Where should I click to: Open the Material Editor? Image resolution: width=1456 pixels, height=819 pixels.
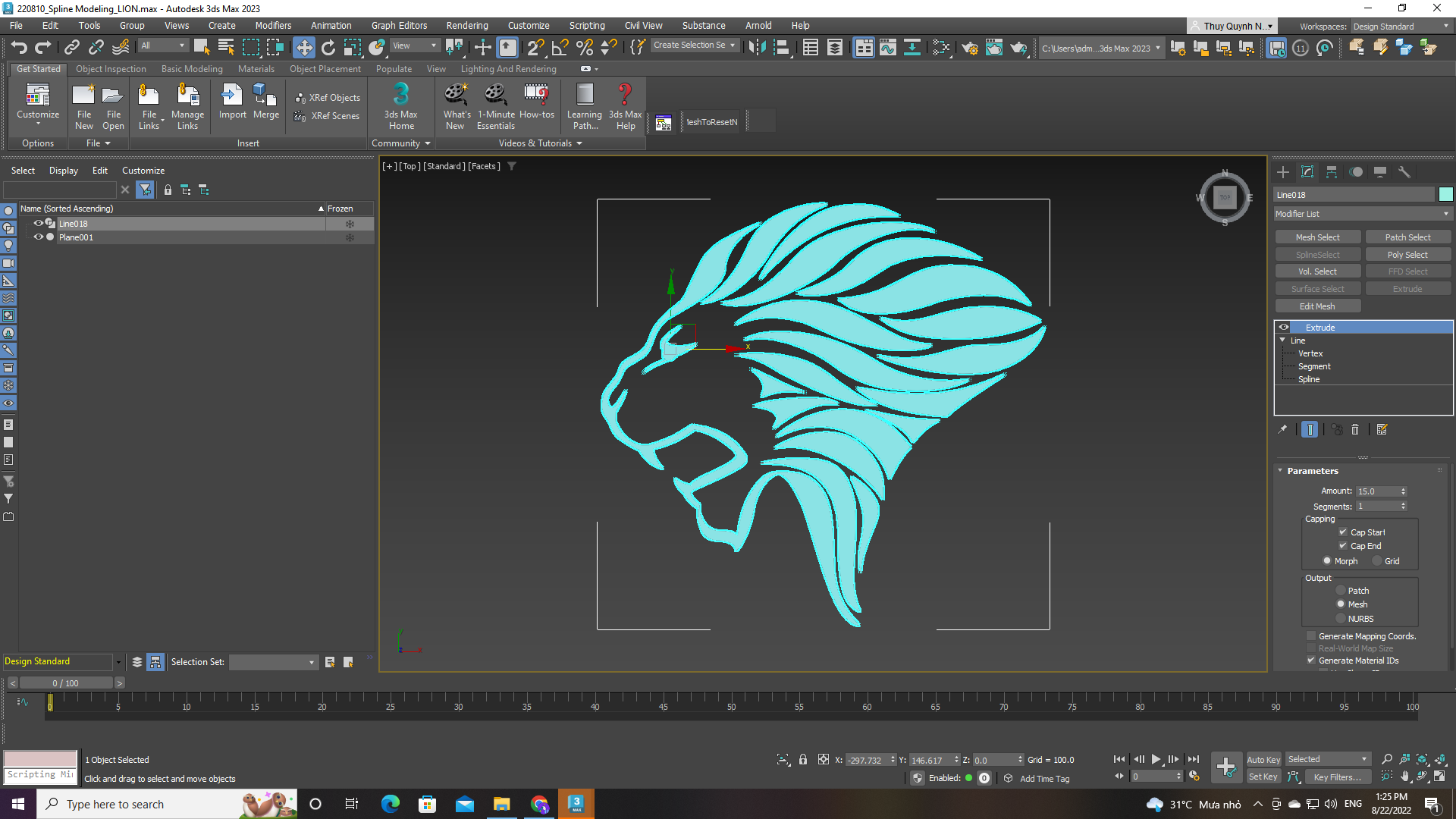(942, 47)
